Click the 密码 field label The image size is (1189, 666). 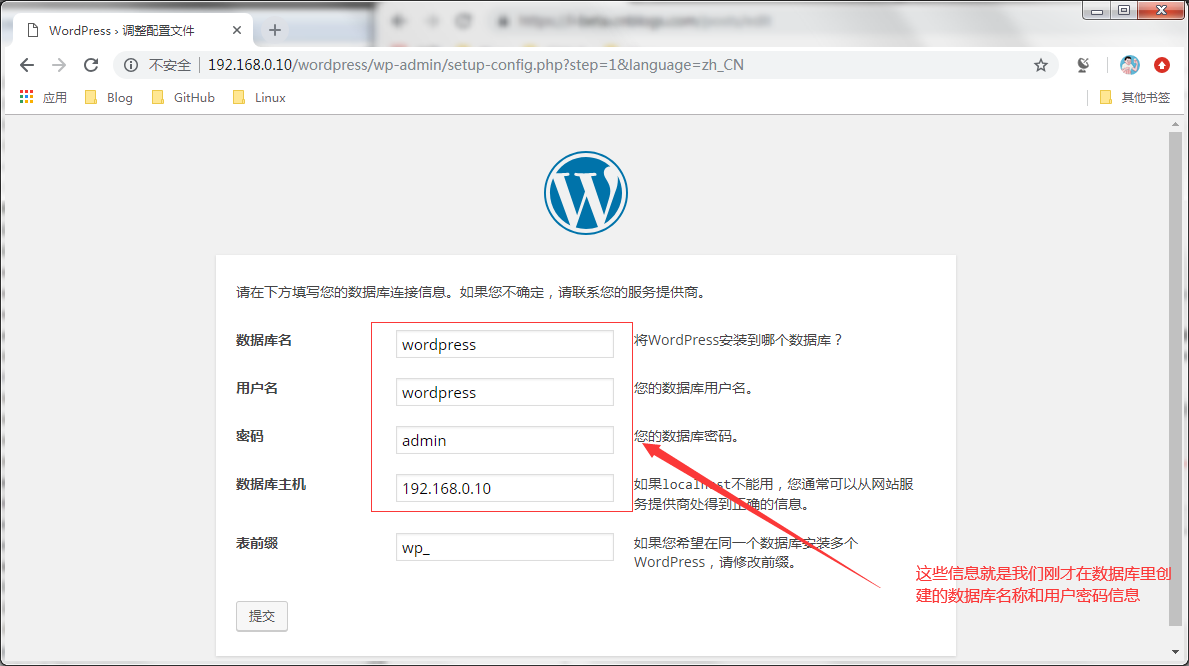pyautogui.click(x=249, y=435)
